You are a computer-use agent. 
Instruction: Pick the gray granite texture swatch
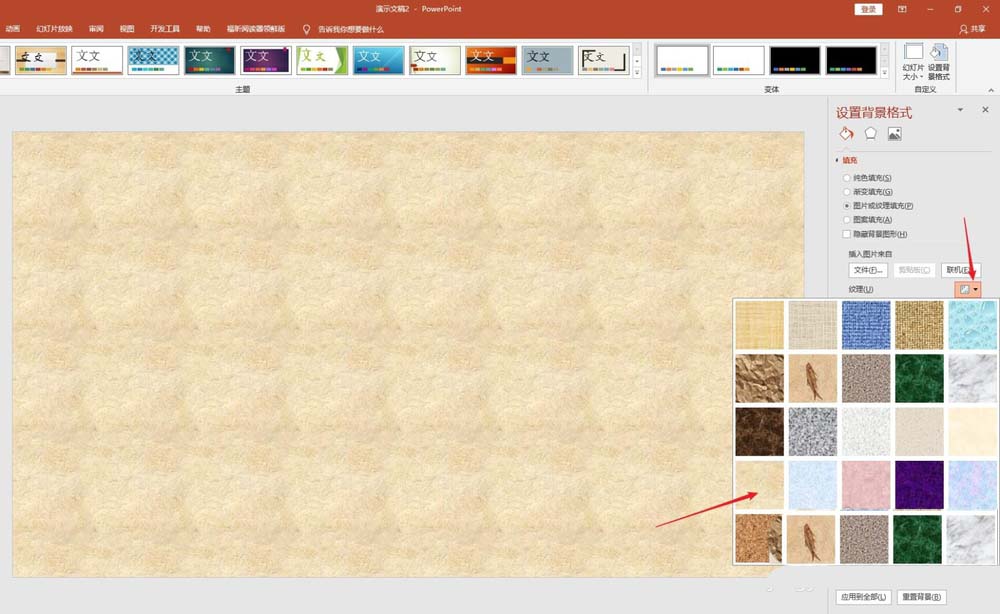pyautogui.click(x=812, y=432)
